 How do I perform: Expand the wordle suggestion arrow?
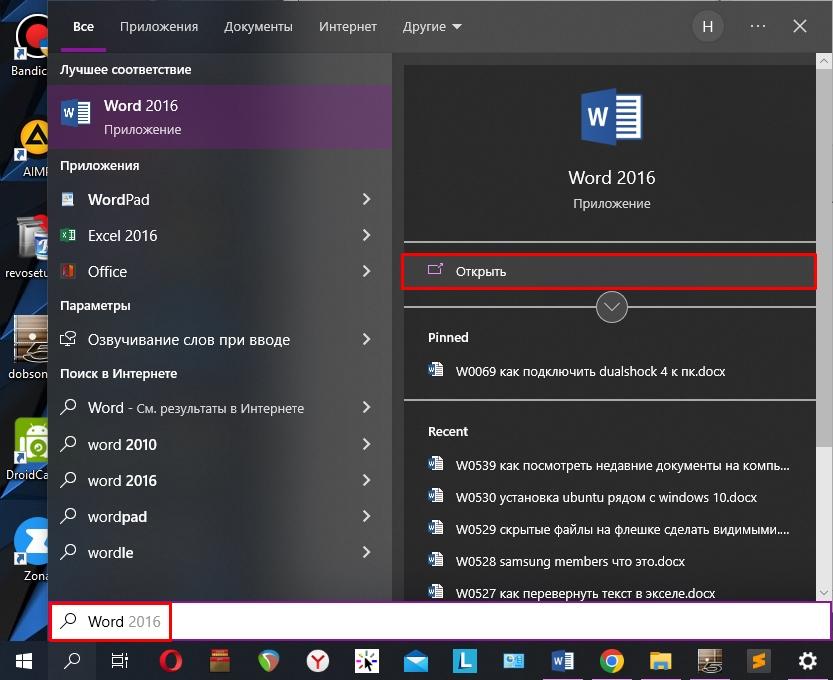click(x=367, y=552)
